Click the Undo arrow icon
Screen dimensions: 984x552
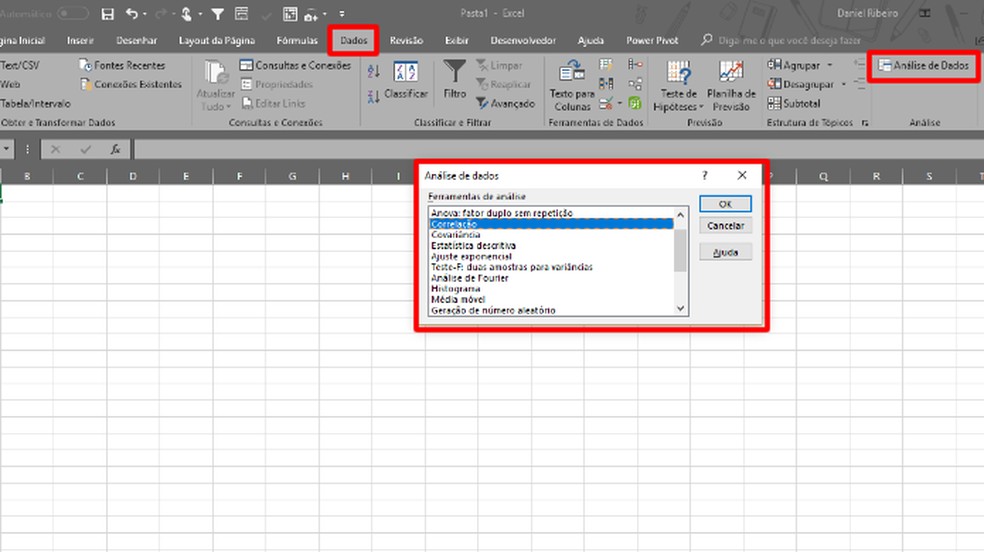131,13
